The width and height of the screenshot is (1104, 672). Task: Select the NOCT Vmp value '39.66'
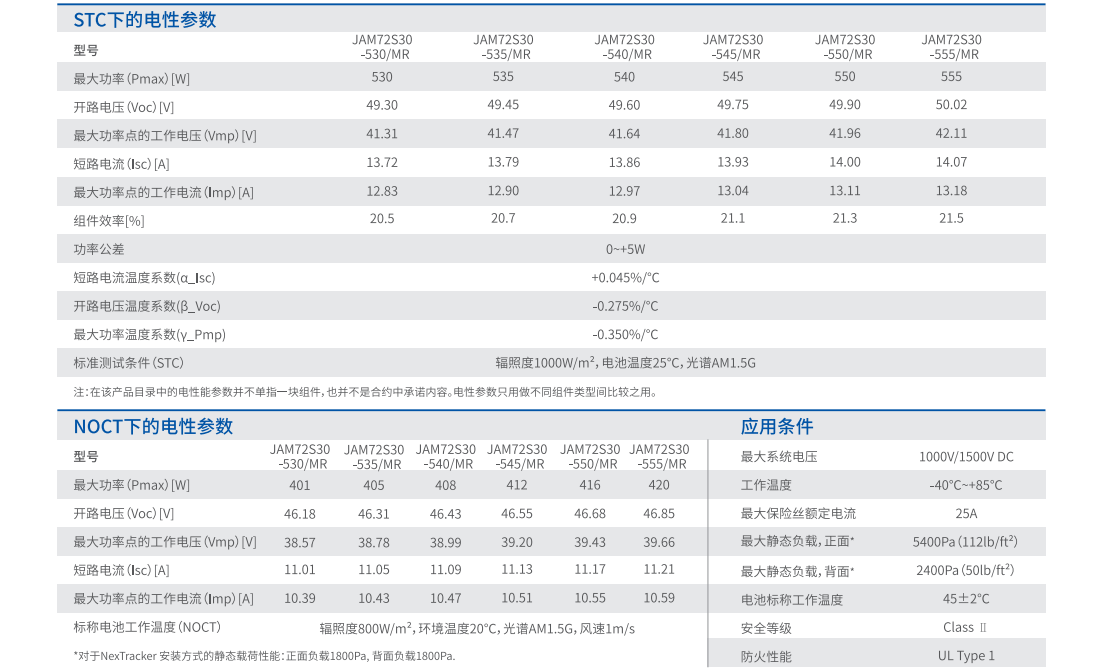point(659,542)
